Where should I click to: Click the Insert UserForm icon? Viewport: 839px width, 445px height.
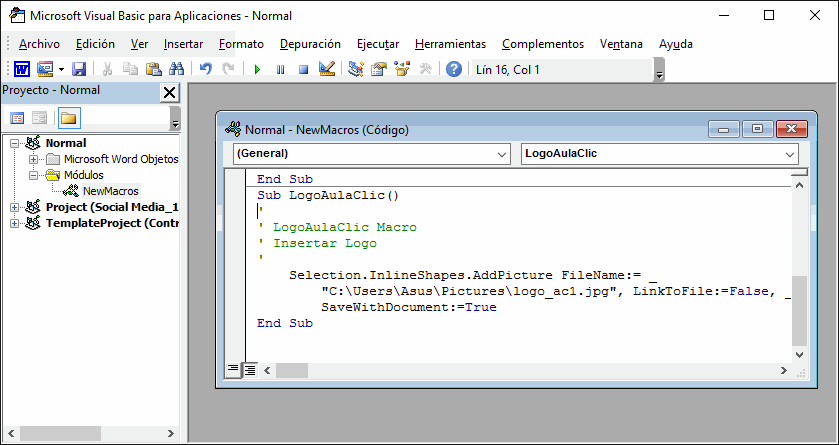click(x=45, y=69)
